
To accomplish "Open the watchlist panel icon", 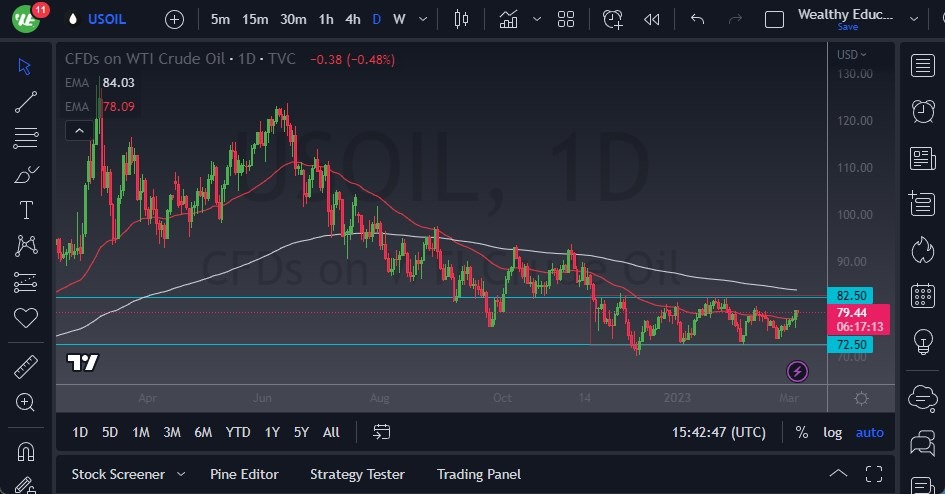I will 923,66.
